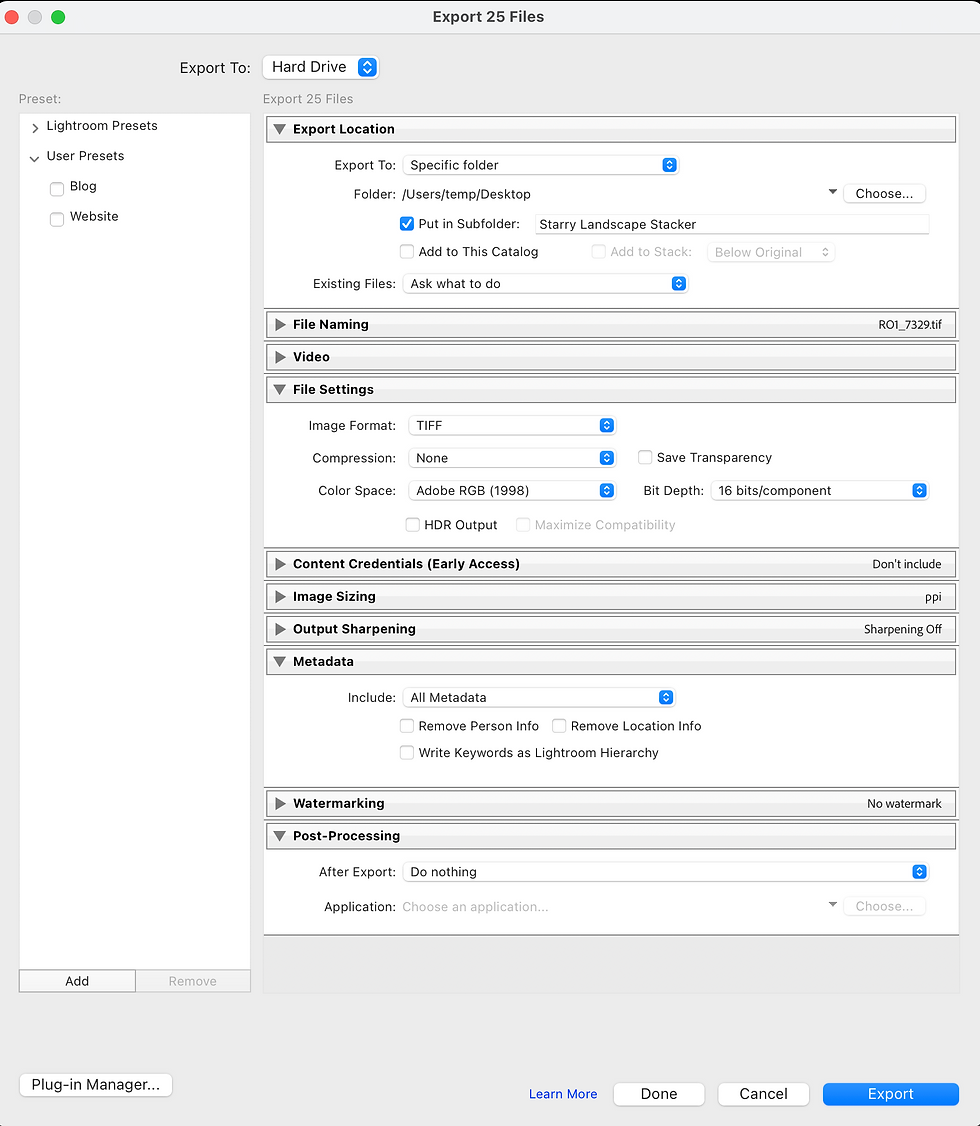Collapse the User Presets group
Image resolution: width=980 pixels, height=1126 pixels.
click(x=34, y=158)
